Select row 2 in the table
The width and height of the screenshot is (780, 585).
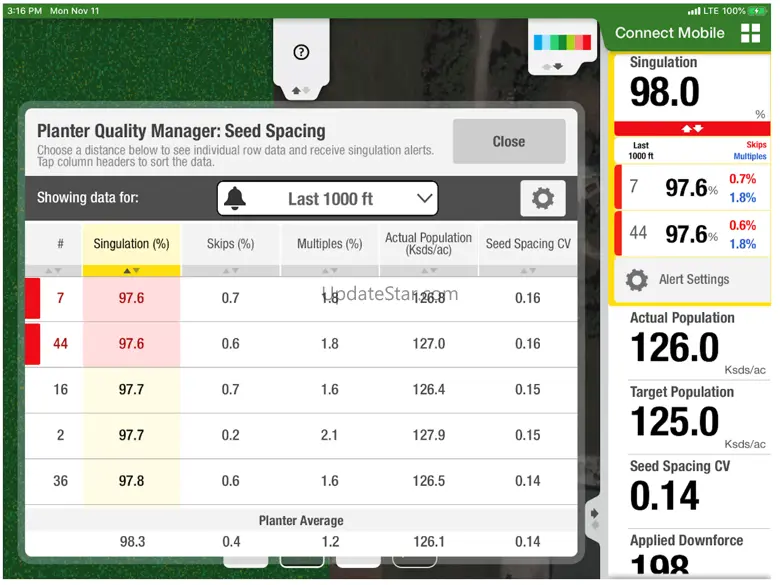click(x=301, y=436)
